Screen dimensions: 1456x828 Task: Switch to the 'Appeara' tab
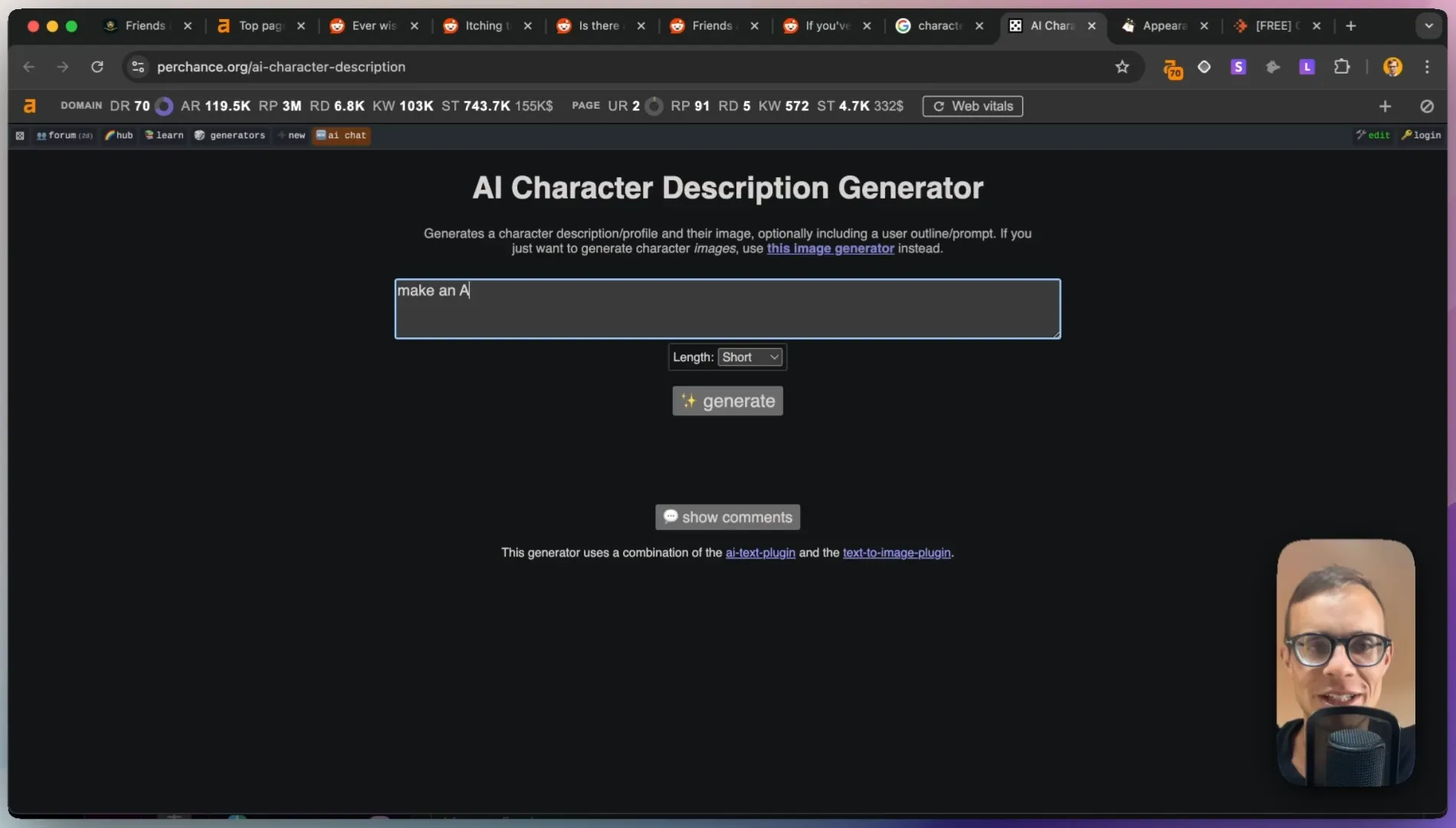(x=1165, y=26)
